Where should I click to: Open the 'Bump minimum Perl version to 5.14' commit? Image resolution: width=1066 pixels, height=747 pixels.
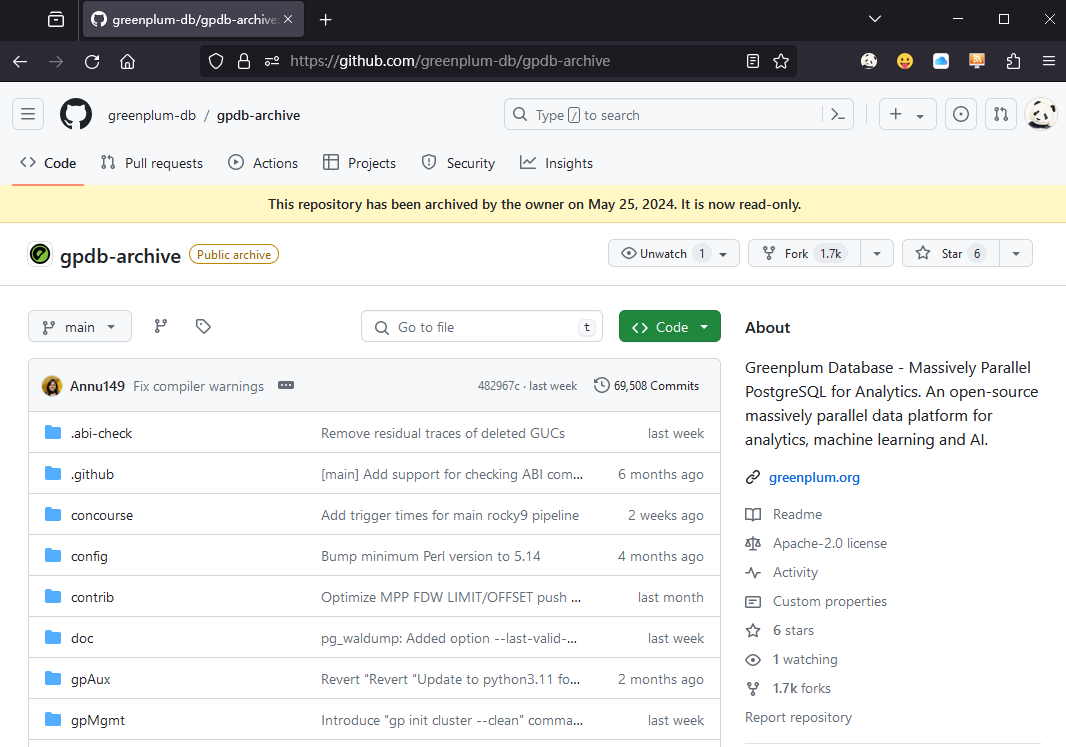click(x=430, y=556)
